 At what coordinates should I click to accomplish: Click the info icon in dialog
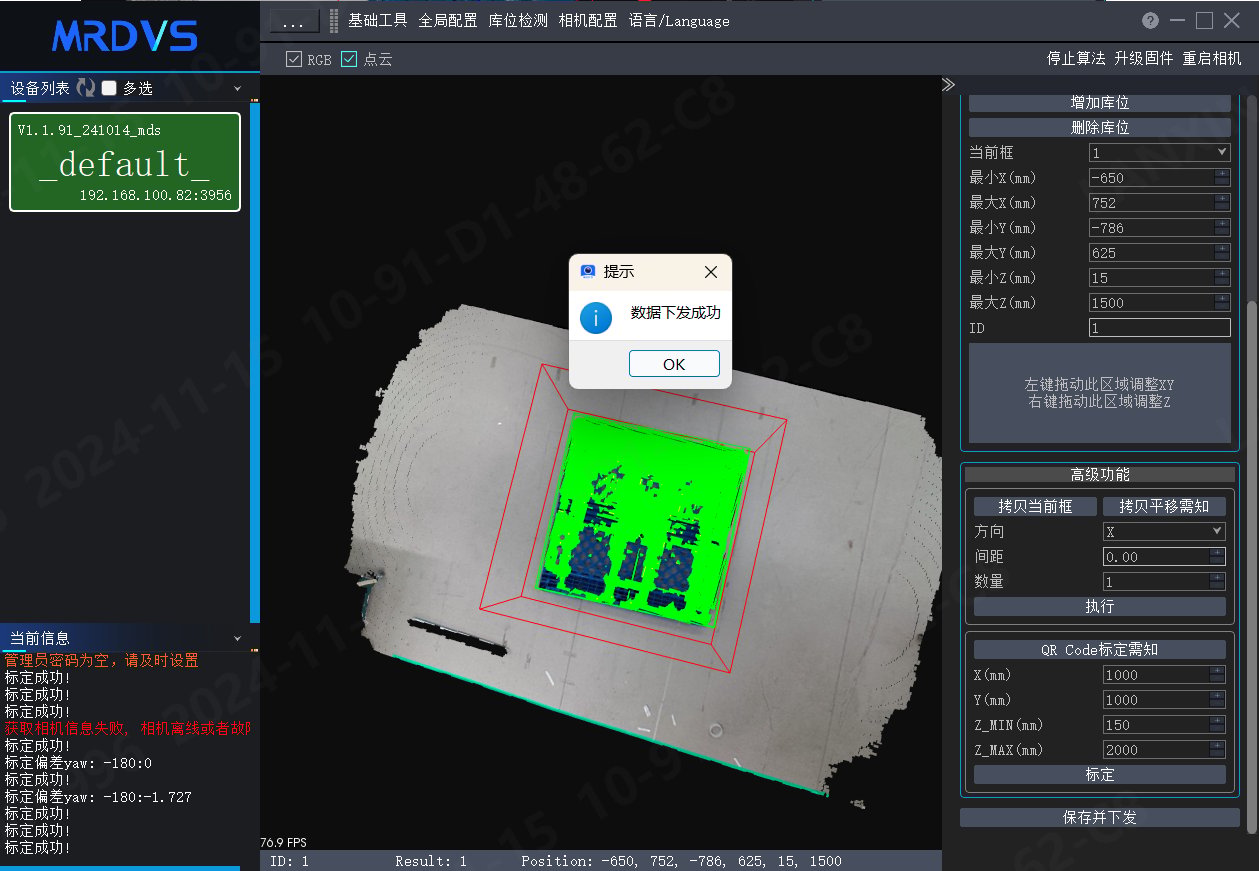pyautogui.click(x=596, y=318)
